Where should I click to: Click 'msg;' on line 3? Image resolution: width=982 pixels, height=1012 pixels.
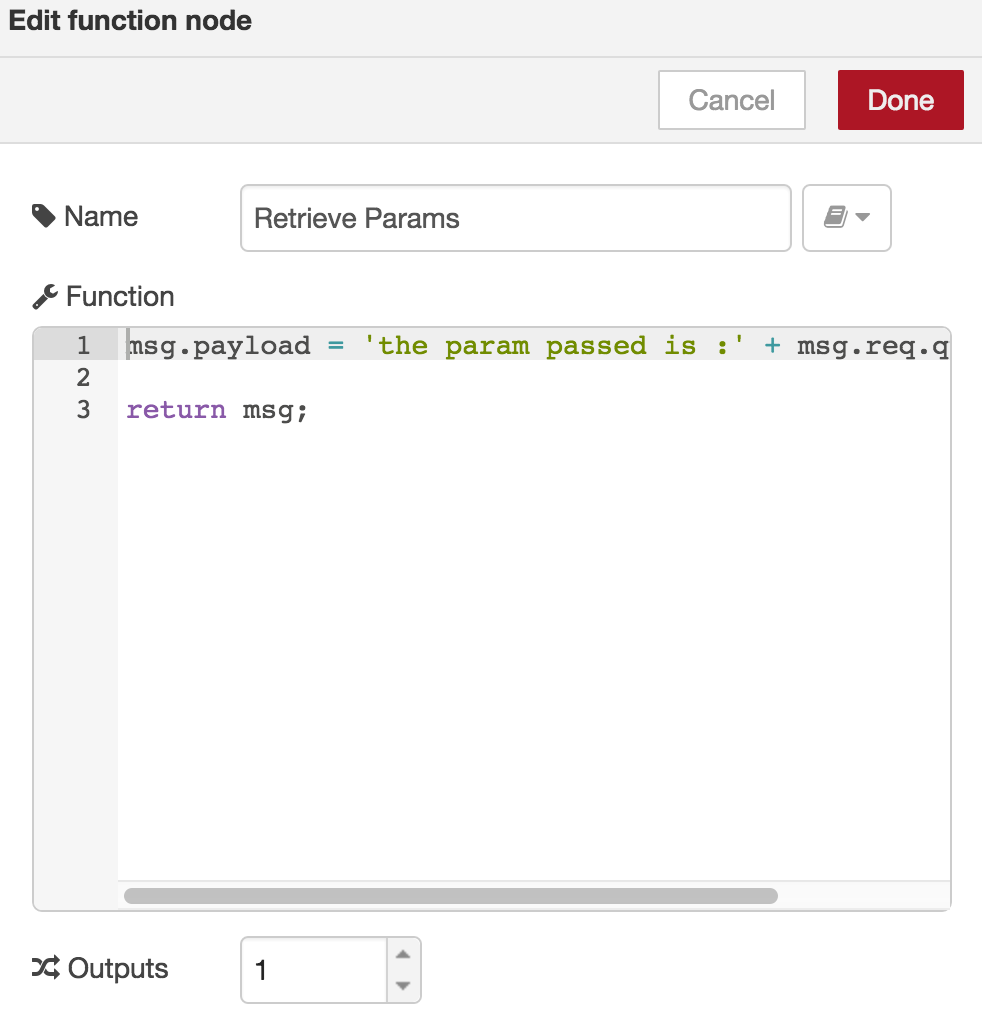(275, 410)
